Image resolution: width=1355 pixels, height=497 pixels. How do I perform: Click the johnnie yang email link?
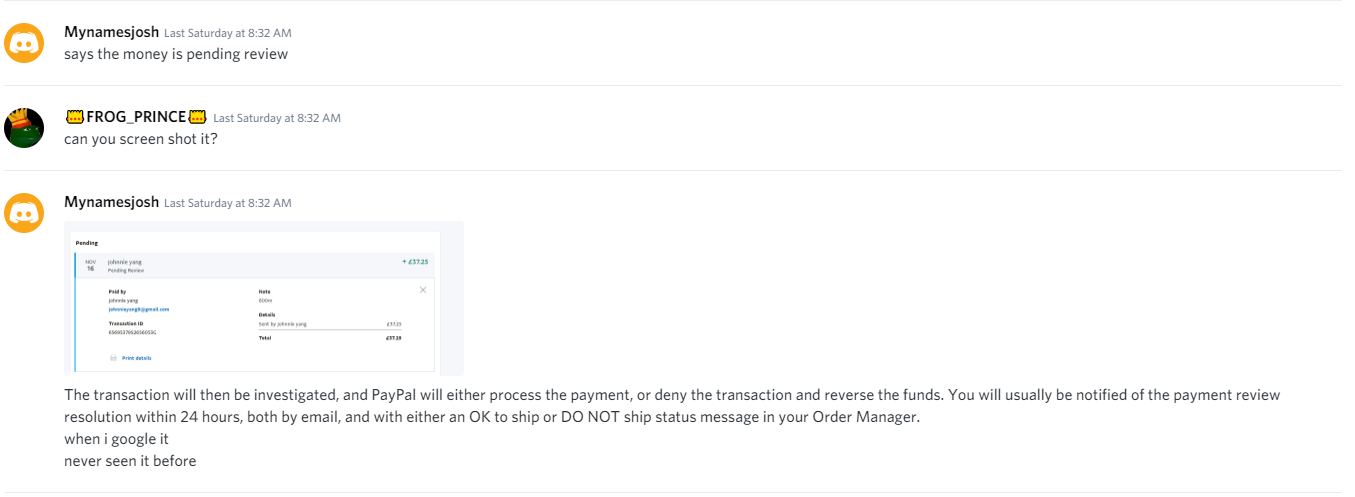click(138, 309)
